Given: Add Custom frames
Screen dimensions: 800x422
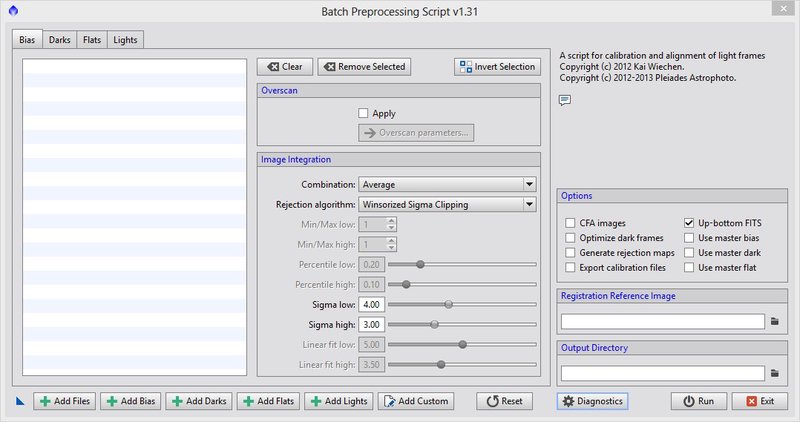Looking at the screenshot, I should 416,401.
